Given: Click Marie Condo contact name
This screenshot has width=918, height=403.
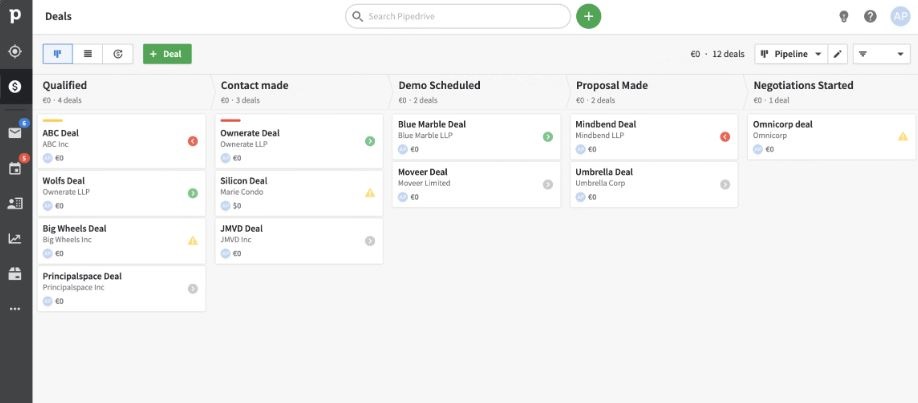Looking at the screenshot, I should coord(242,192).
